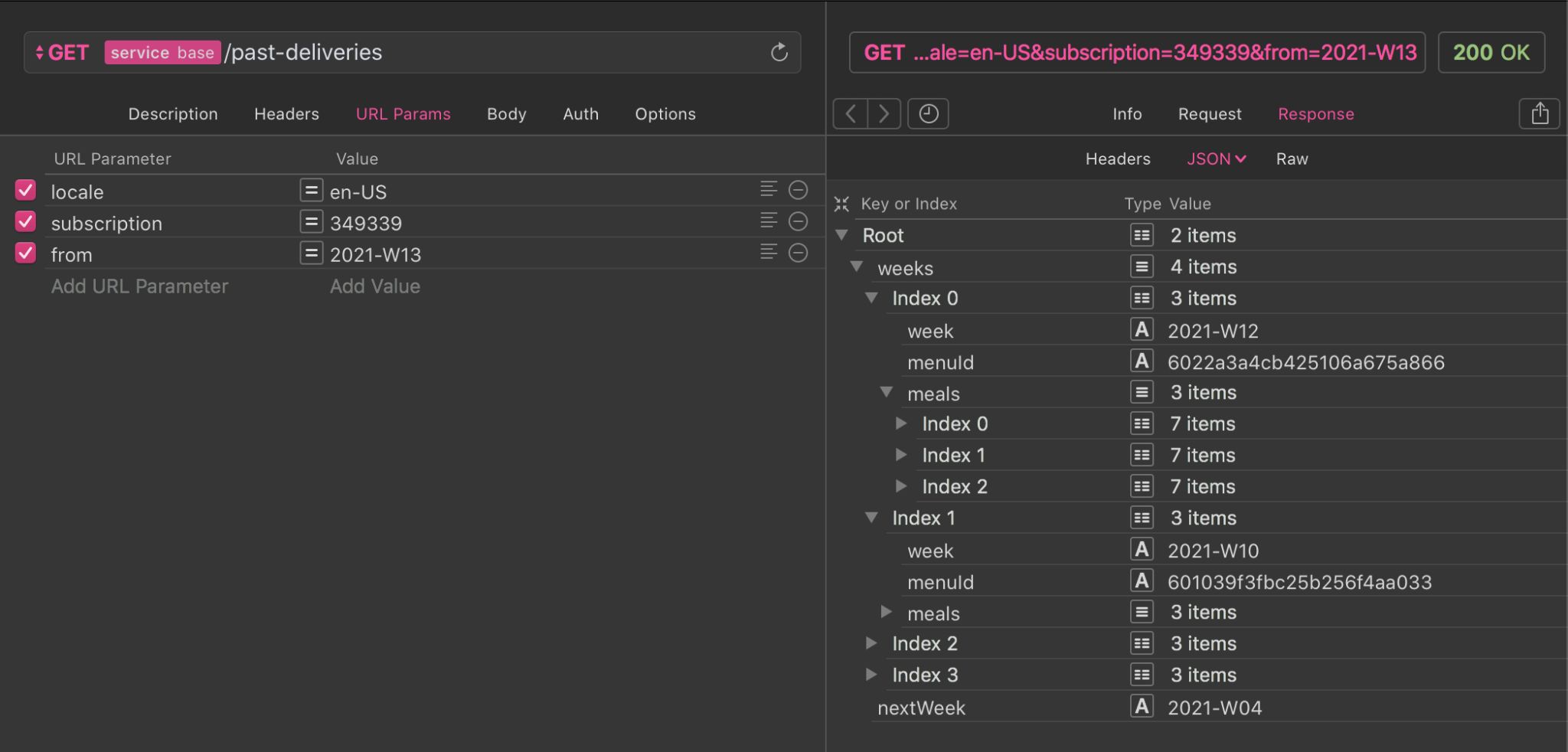Open the Auth tab
Image resolution: width=1568 pixels, height=752 pixels.
tap(580, 114)
